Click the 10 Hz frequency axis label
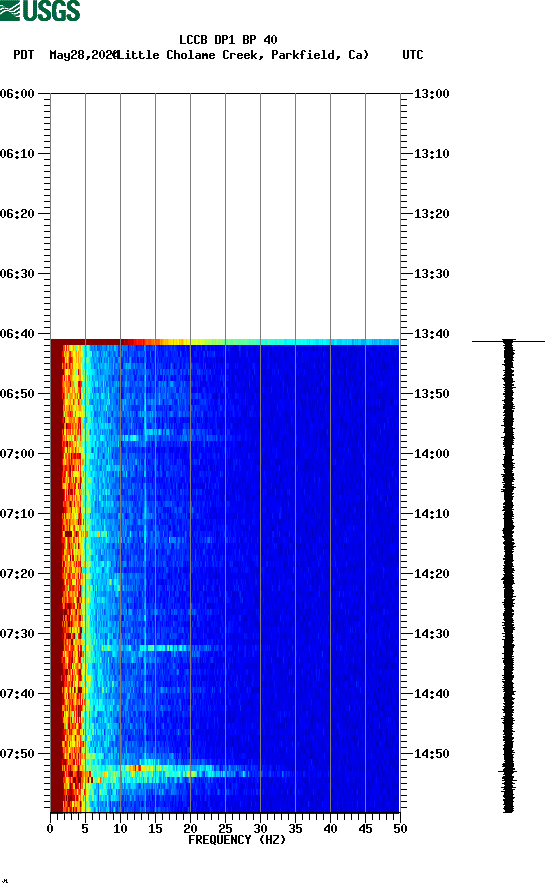Screen dimensions: 552x892 [120, 829]
